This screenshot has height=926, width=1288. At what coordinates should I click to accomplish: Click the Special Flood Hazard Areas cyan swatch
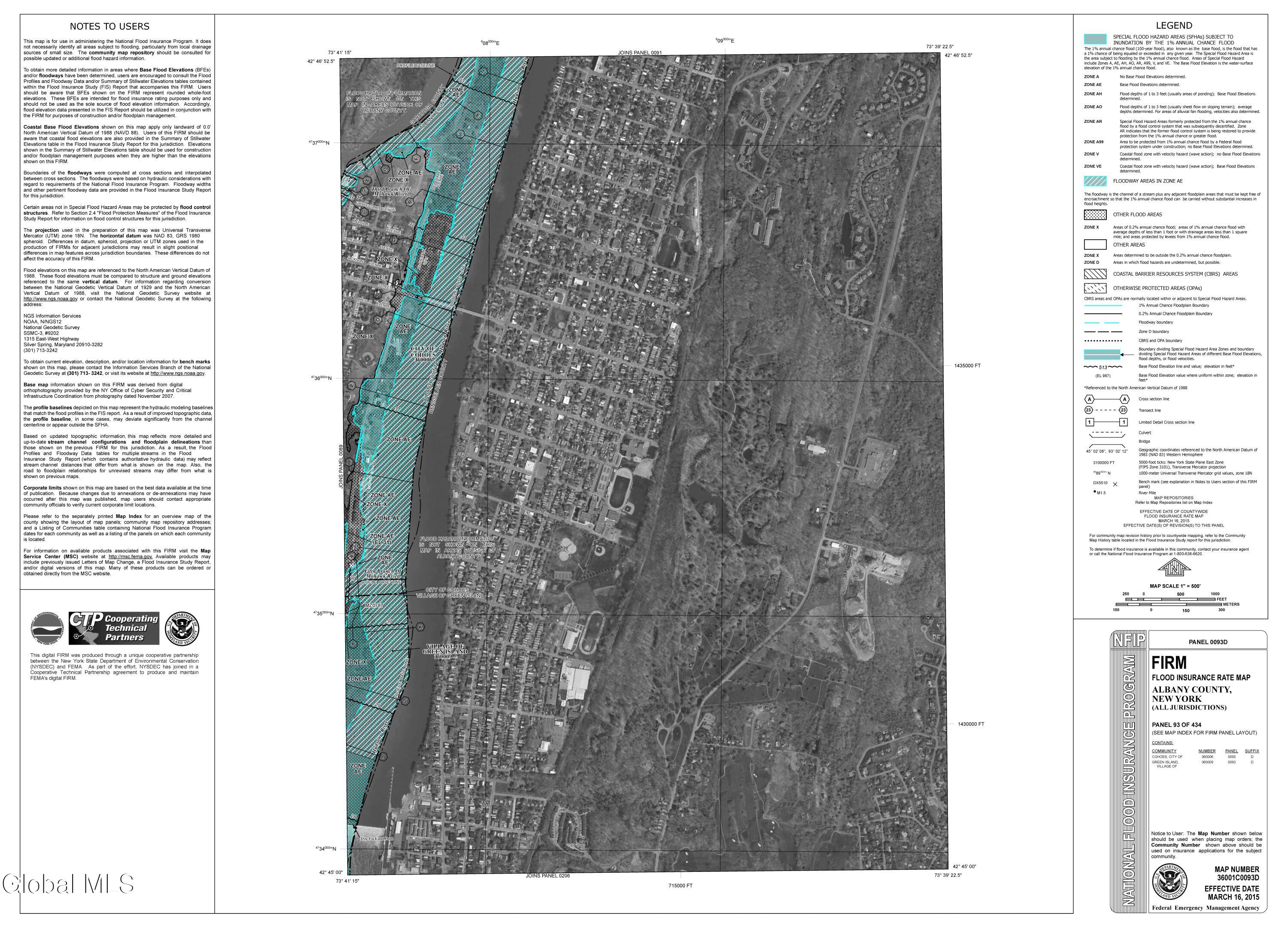1095,39
